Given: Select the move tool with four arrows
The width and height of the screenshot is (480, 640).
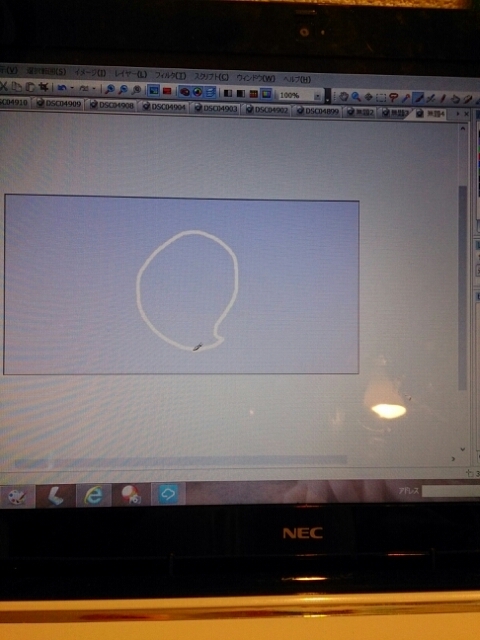Looking at the screenshot, I should 368,97.
